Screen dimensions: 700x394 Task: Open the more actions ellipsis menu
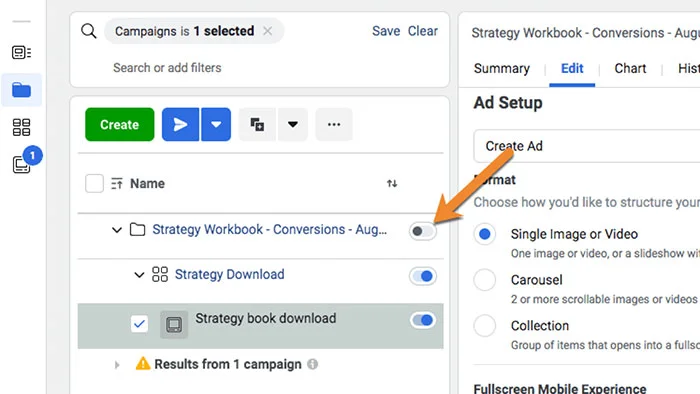(334, 124)
